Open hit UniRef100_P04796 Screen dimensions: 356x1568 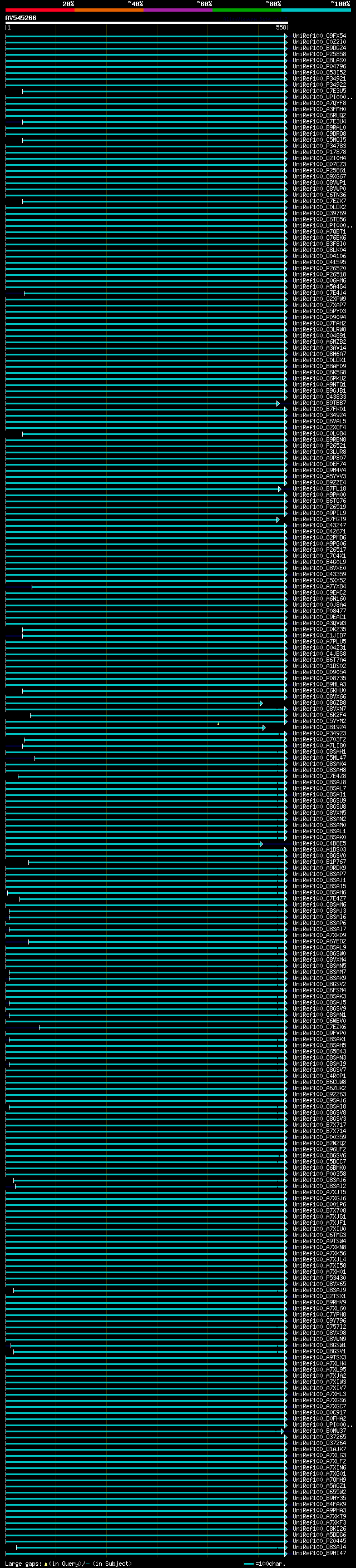319,66
